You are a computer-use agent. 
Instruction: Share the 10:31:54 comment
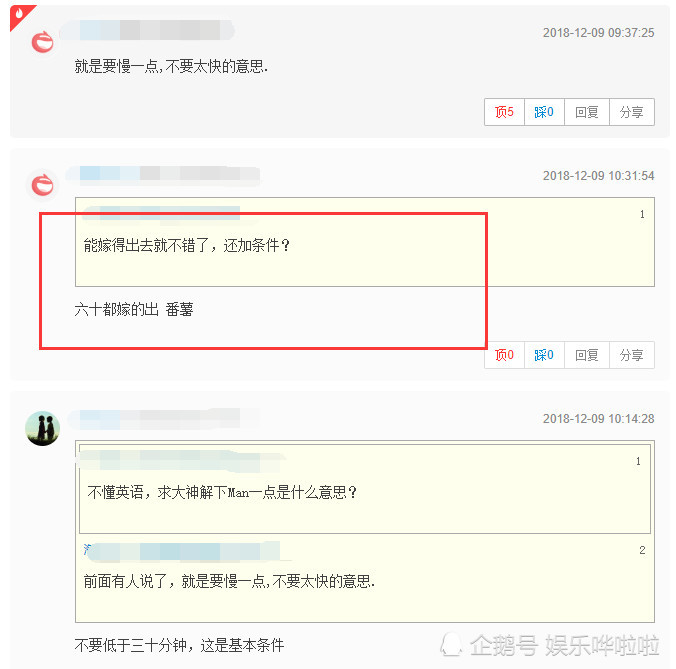[632, 355]
